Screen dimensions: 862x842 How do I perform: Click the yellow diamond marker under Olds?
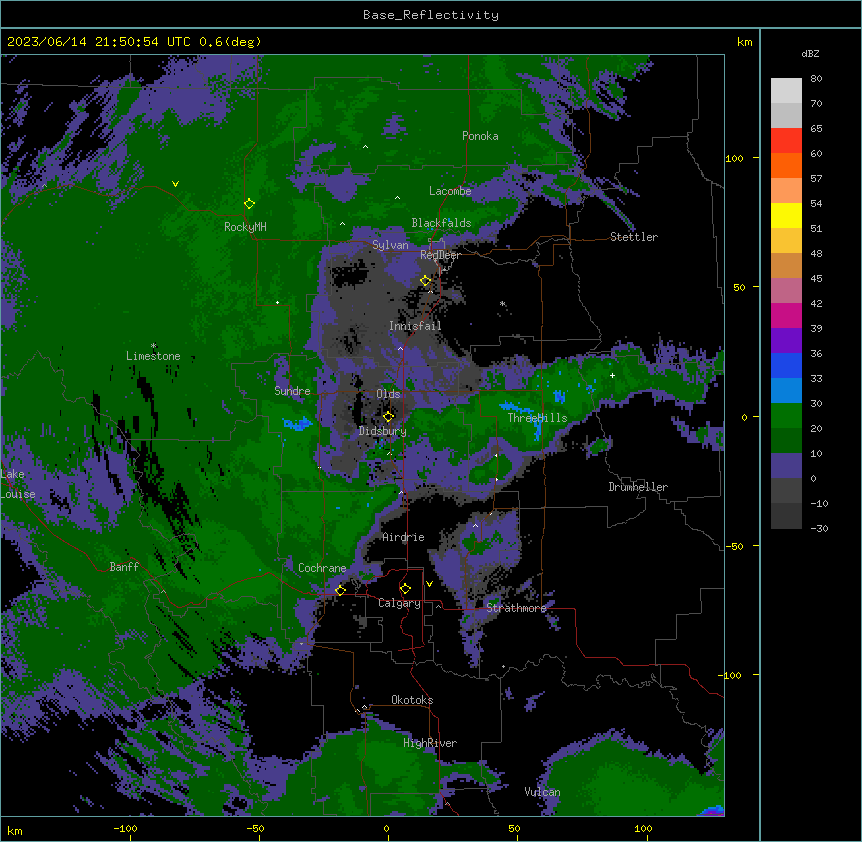click(389, 416)
